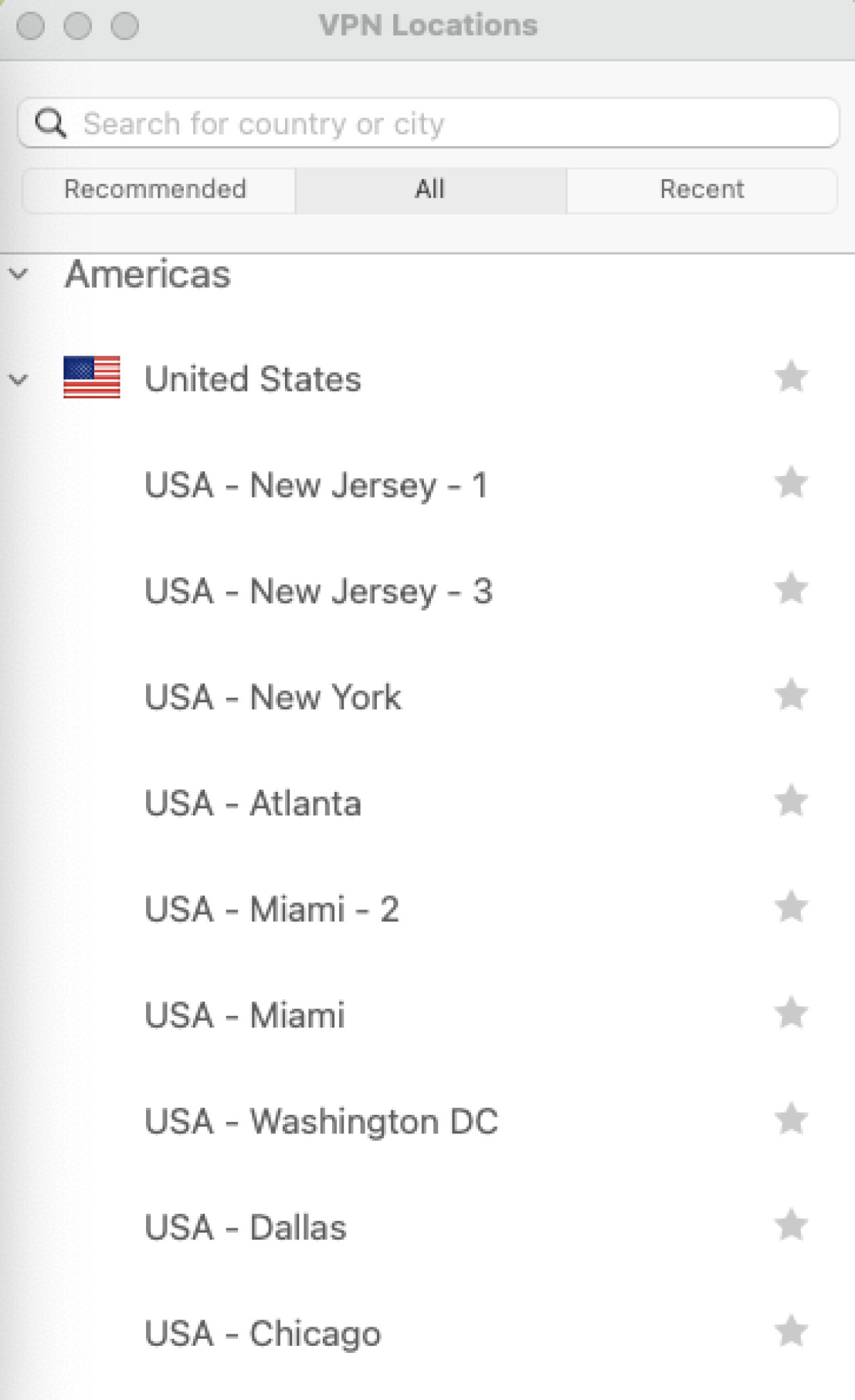Collapse the Americas region
Screen dimensions: 855x1400
click(x=19, y=274)
